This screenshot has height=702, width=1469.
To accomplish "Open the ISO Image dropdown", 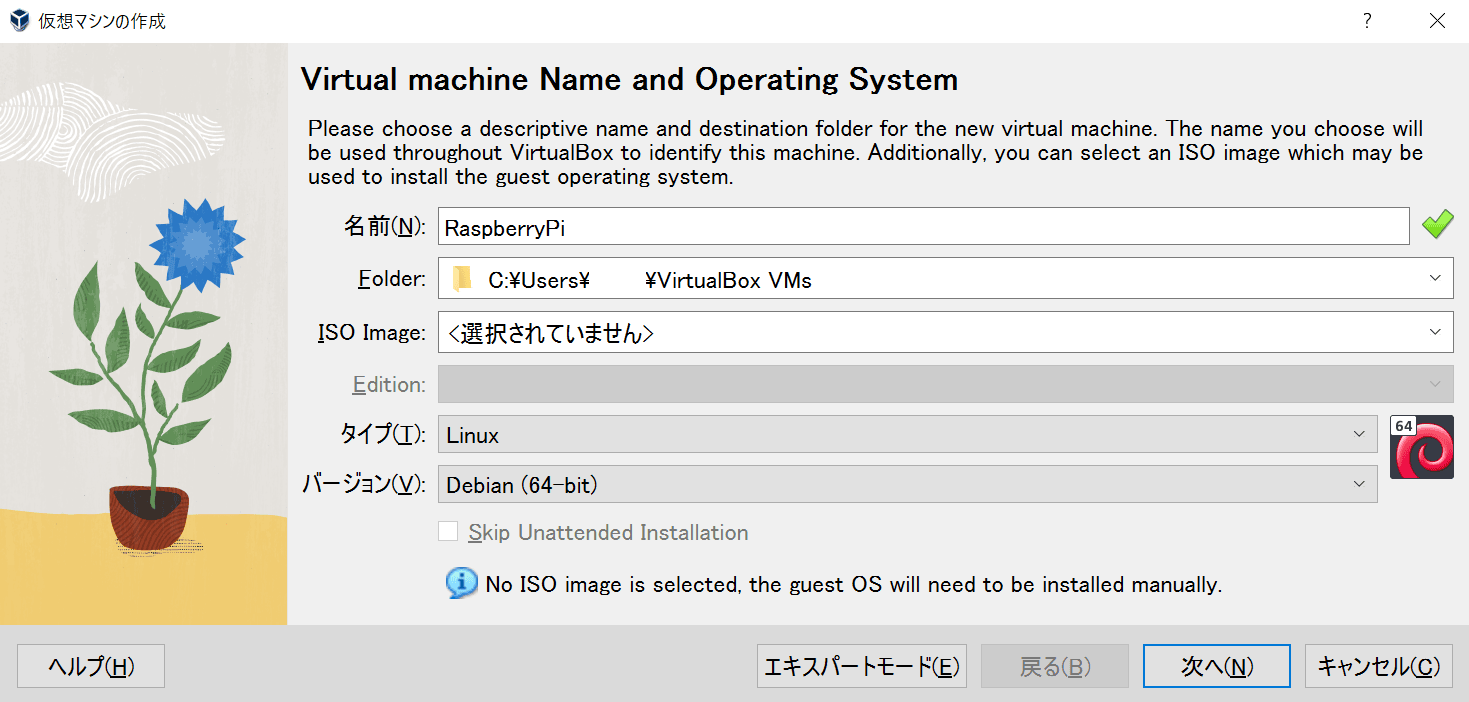I will 1435,332.
